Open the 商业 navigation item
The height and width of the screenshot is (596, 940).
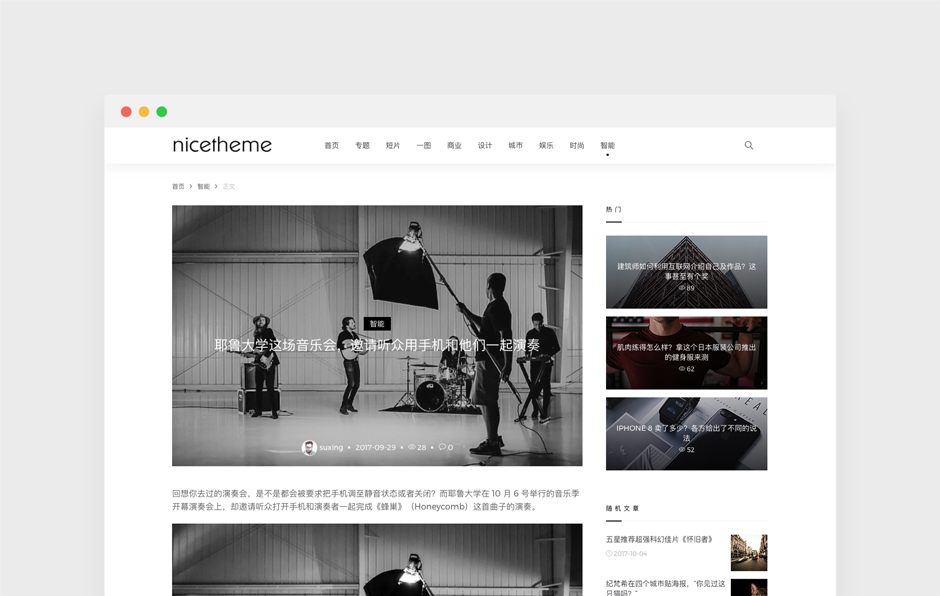point(454,146)
